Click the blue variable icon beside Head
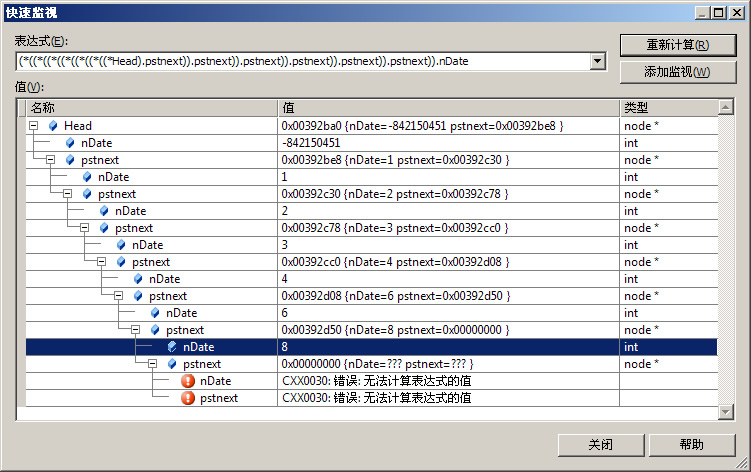The image size is (751, 472). 52,126
